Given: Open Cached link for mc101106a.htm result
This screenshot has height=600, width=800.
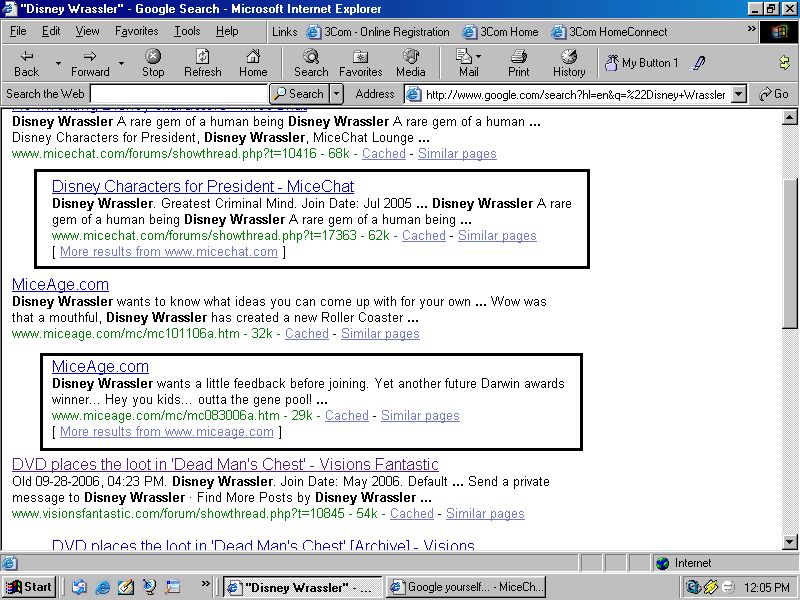Looking at the screenshot, I should coord(307,334).
